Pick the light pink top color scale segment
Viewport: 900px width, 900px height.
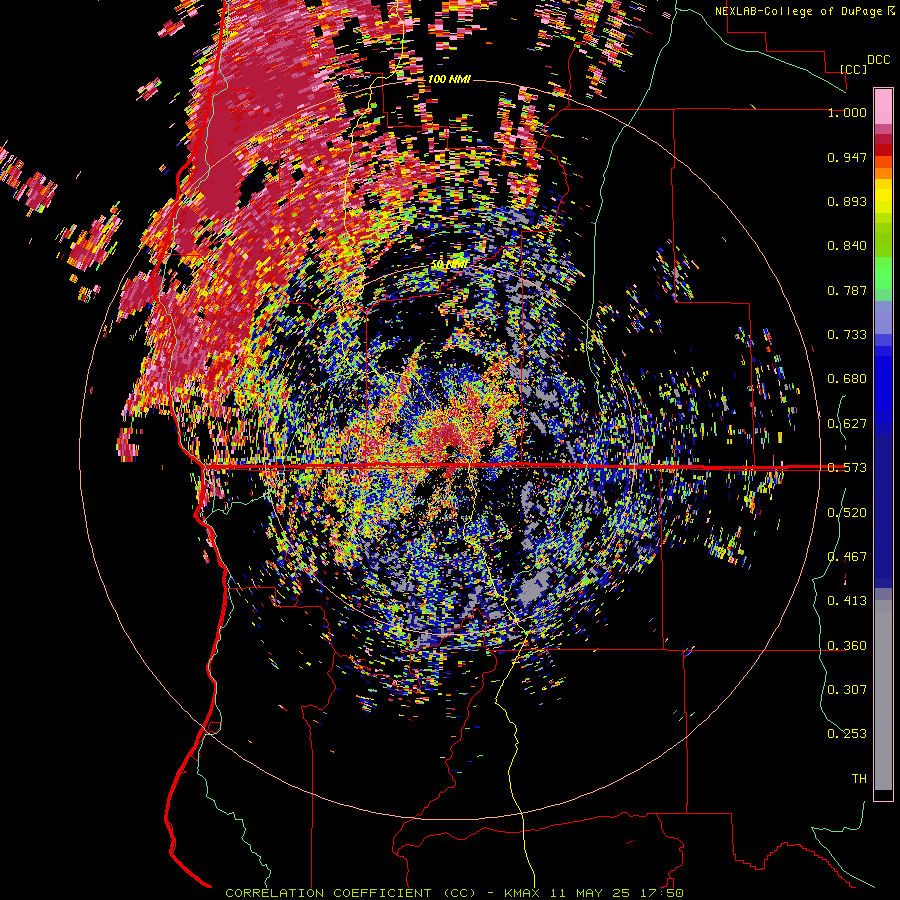pyautogui.click(x=883, y=106)
